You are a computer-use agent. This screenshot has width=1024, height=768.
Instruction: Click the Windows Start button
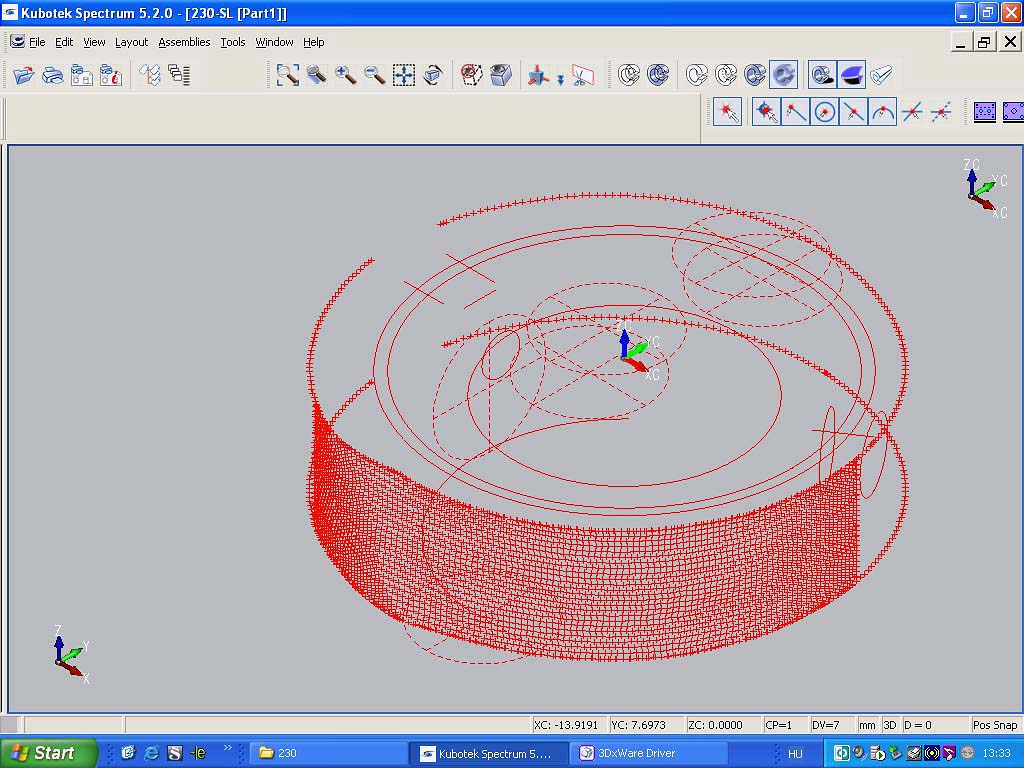tap(48, 753)
